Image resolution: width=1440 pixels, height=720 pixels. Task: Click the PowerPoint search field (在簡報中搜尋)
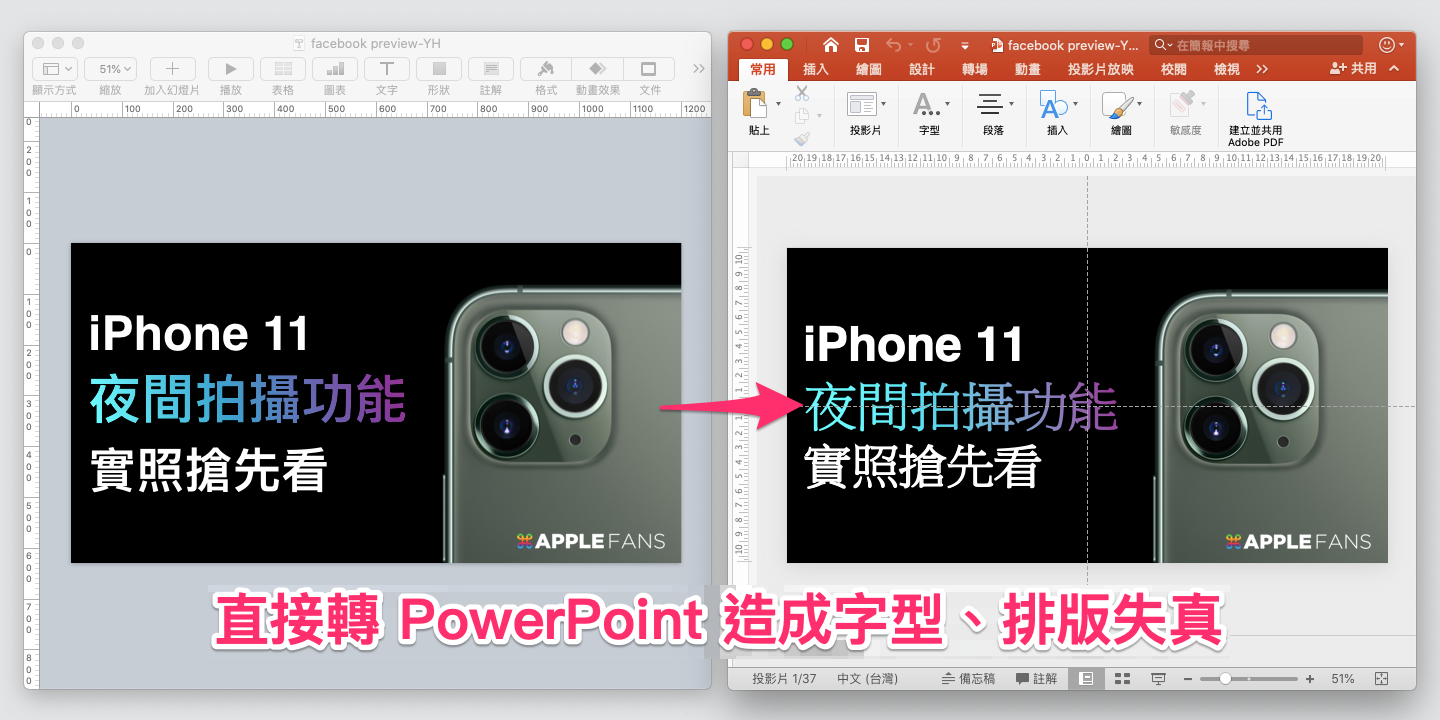pyautogui.click(x=1256, y=45)
